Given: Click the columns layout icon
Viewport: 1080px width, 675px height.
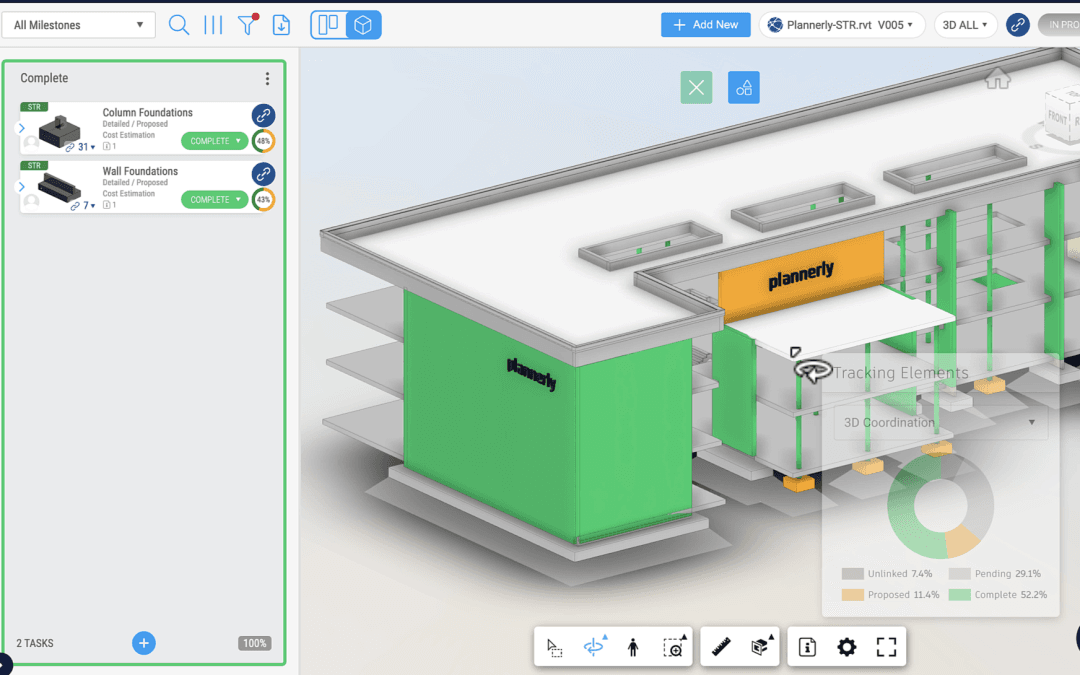Looking at the screenshot, I should tap(214, 25).
